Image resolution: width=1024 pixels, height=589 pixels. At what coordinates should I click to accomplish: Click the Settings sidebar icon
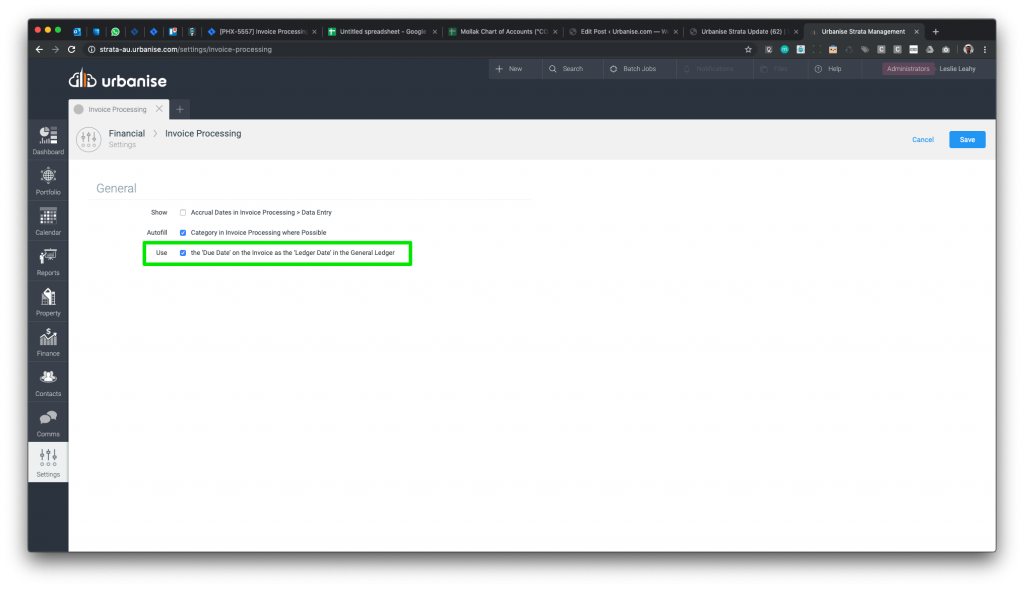pyautogui.click(x=48, y=462)
